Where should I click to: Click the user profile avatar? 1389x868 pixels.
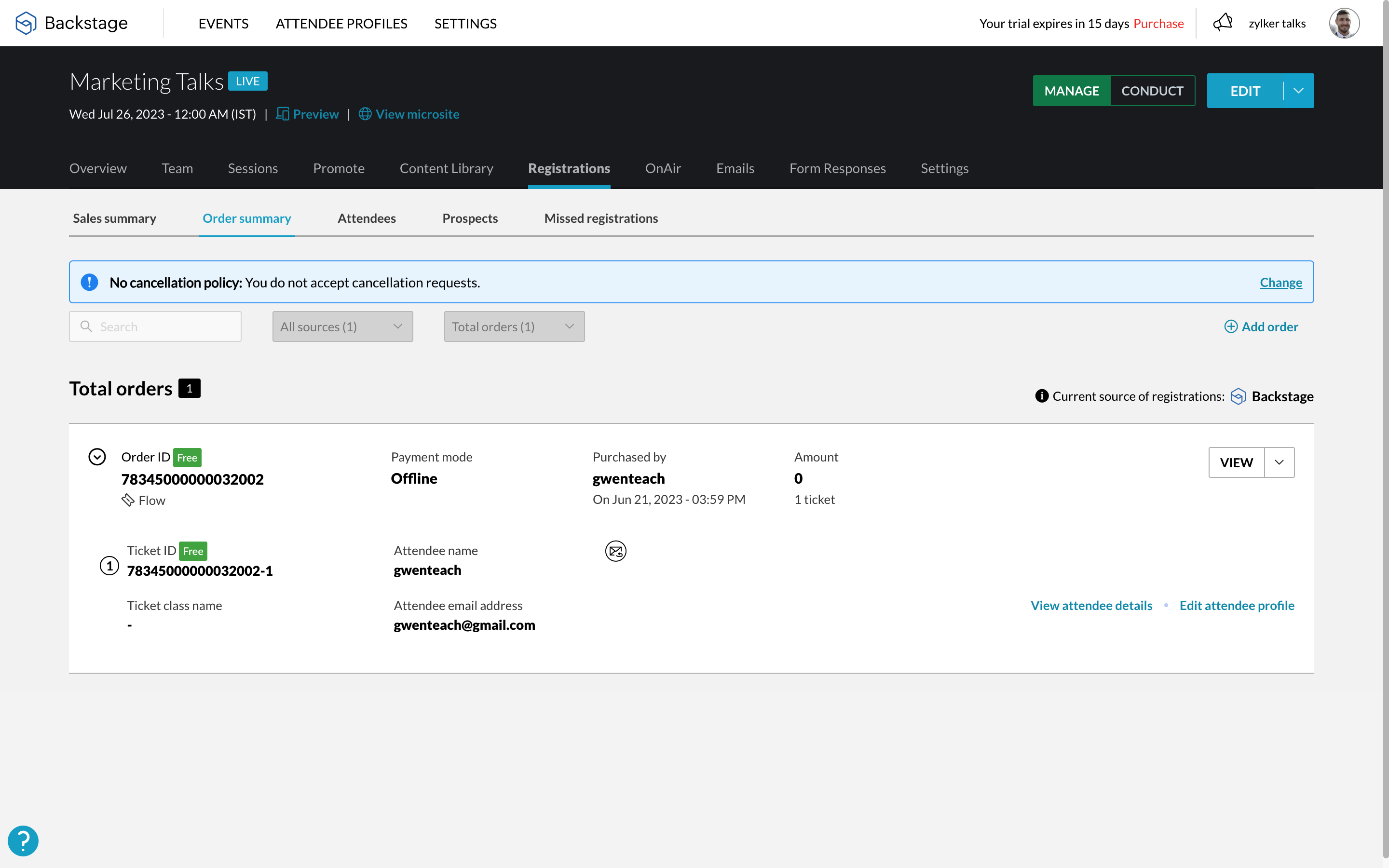[1344, 23]
